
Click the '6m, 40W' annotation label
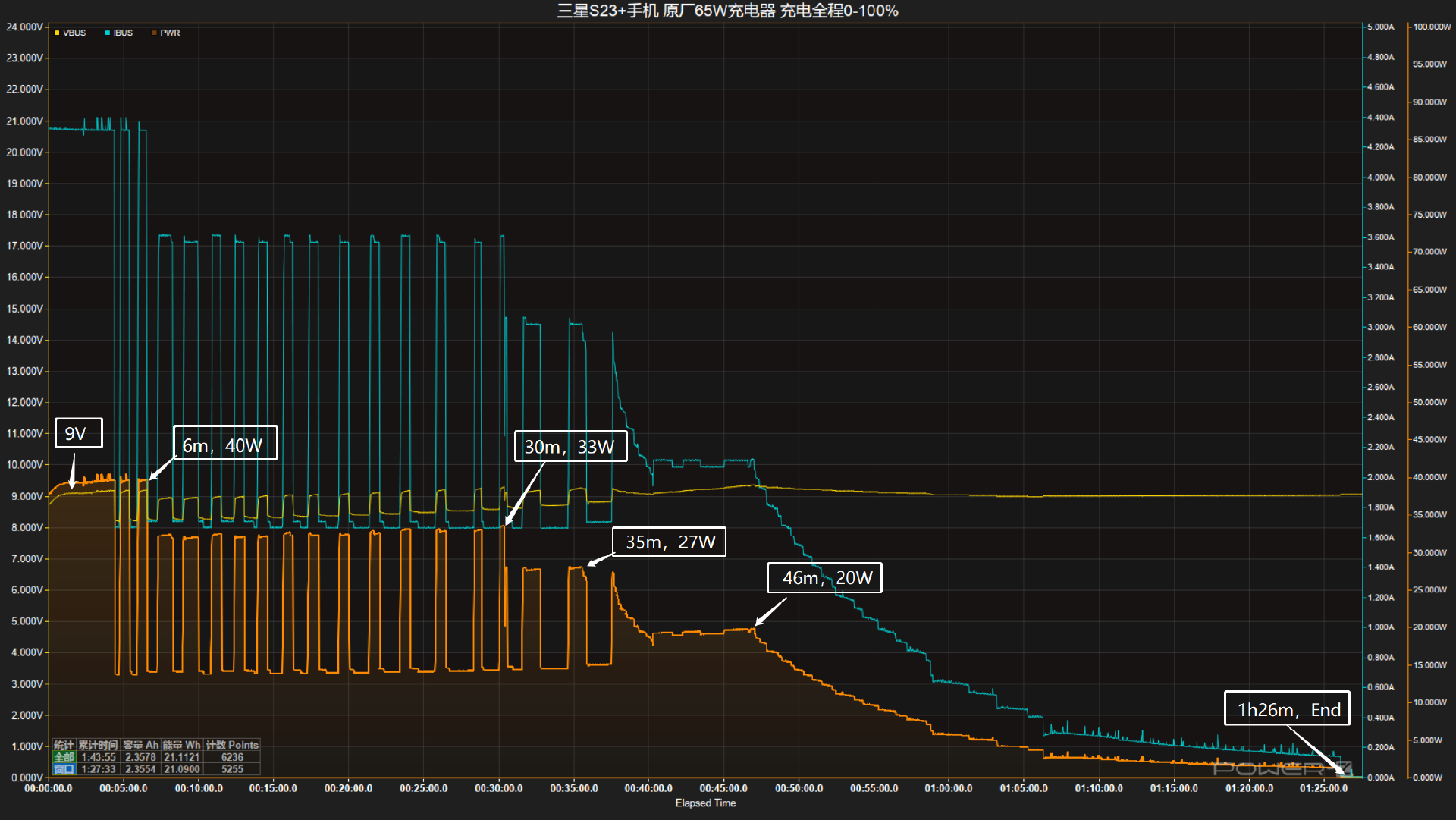click(224, 445)
